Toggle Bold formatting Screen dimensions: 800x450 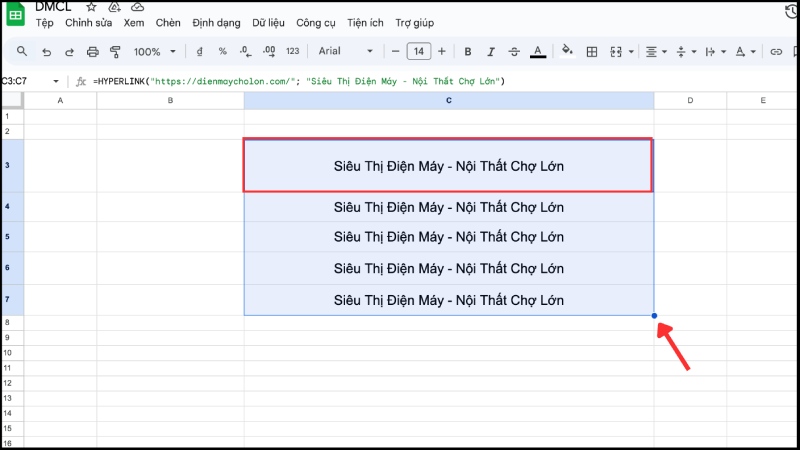pyautogui.click(x=467, y=52)
